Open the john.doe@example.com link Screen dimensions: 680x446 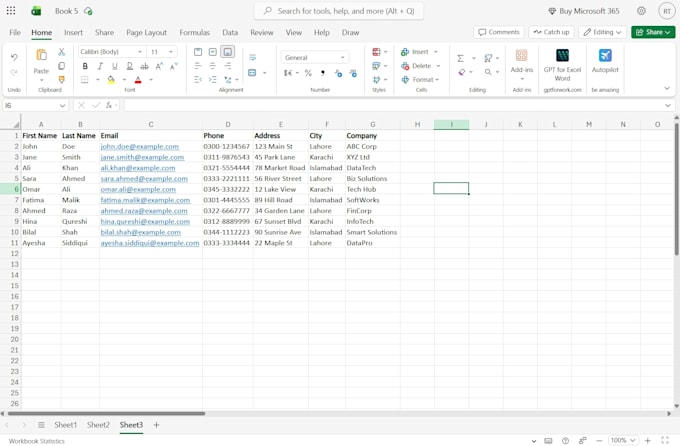[x=140, y=147]
